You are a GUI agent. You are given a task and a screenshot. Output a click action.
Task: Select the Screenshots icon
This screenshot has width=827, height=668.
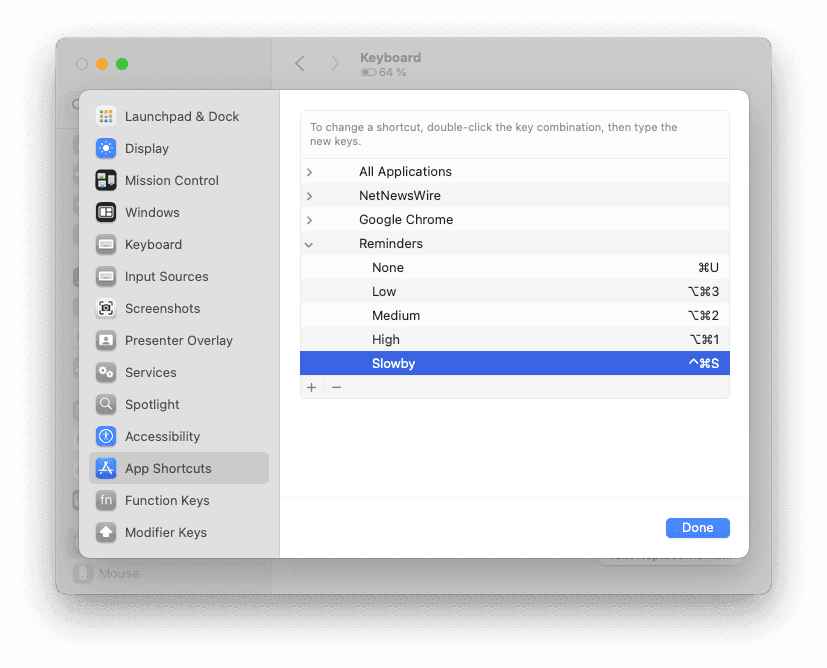pos(106,308)
